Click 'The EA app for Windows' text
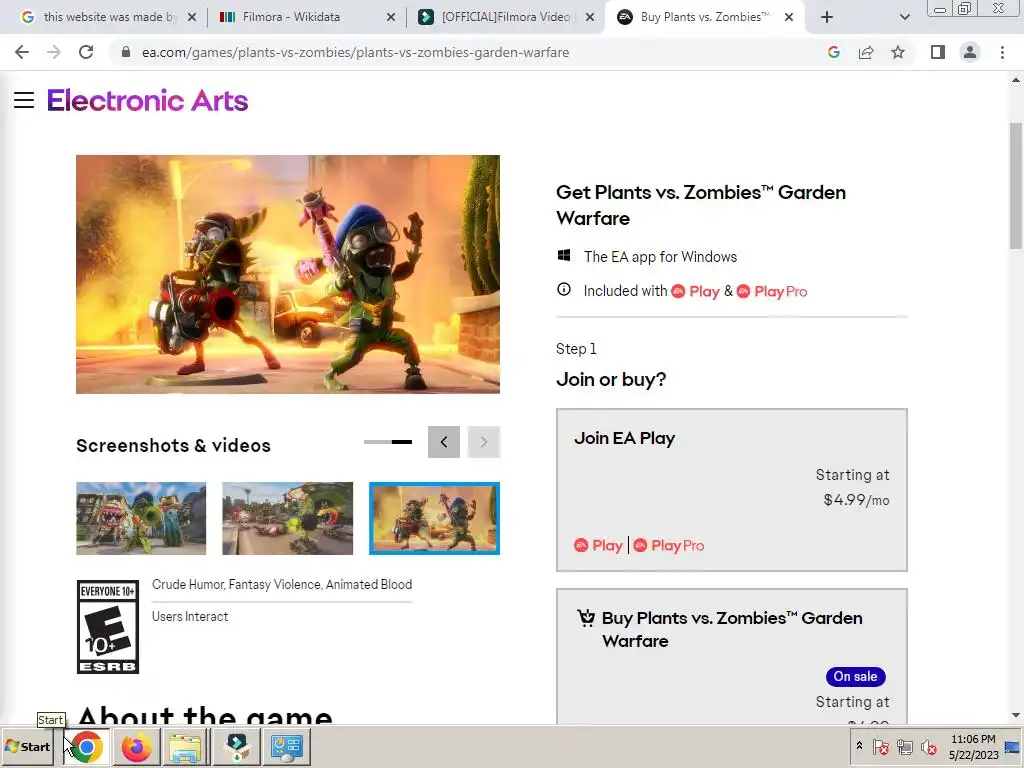 (x=660, y=257)
